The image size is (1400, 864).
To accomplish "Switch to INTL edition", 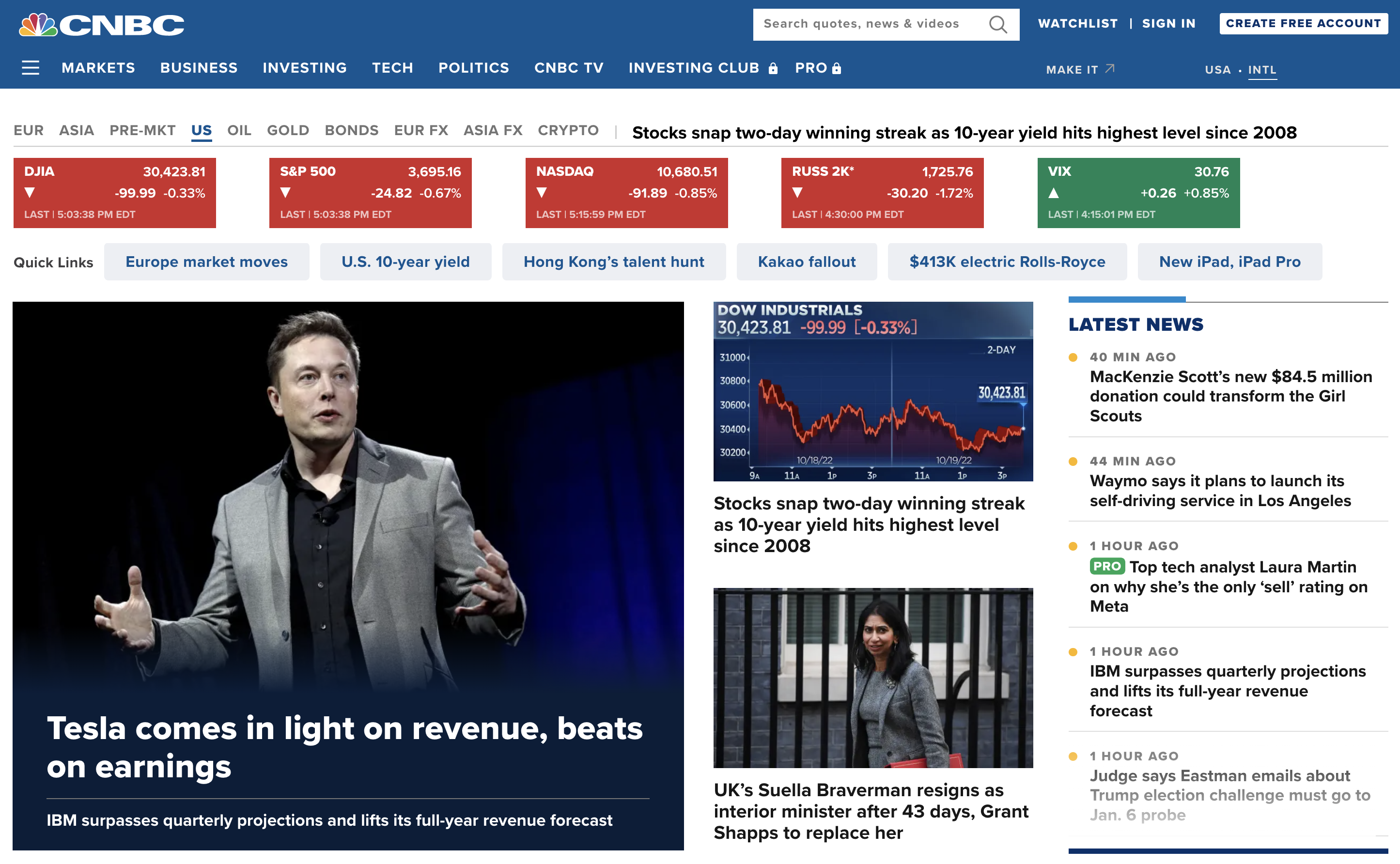I will [1262, 70].
